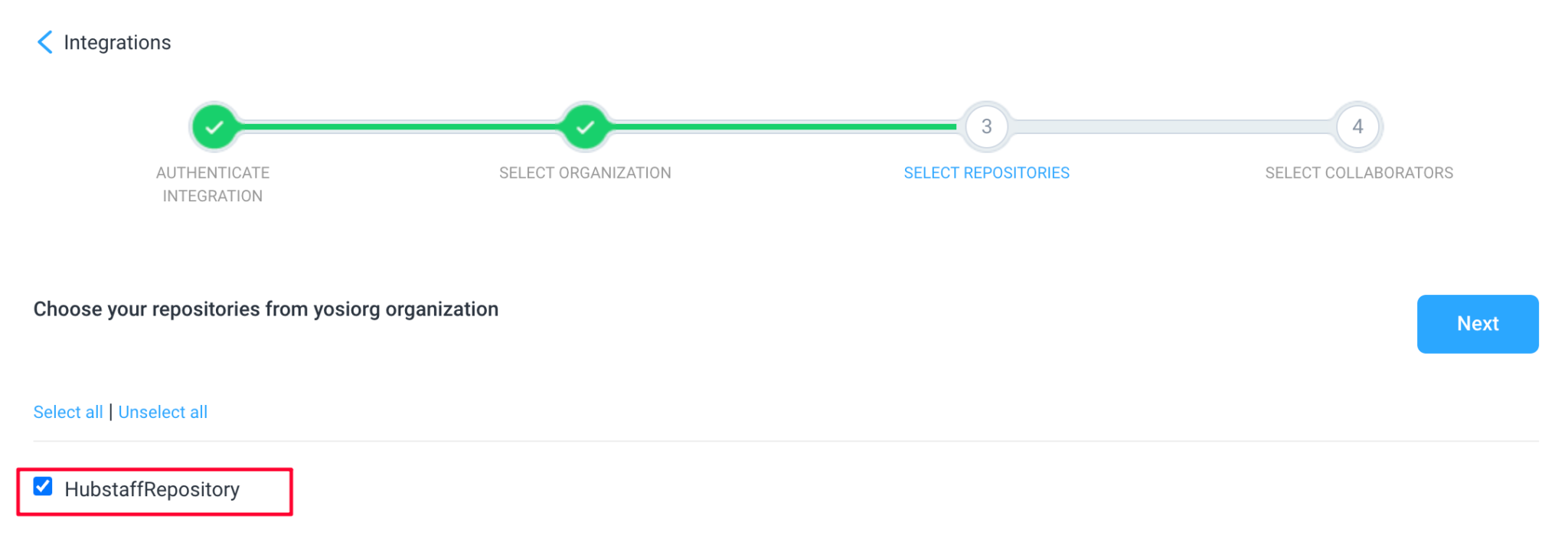
Task: Click the Unselect all link
Action: click(163, 412)
